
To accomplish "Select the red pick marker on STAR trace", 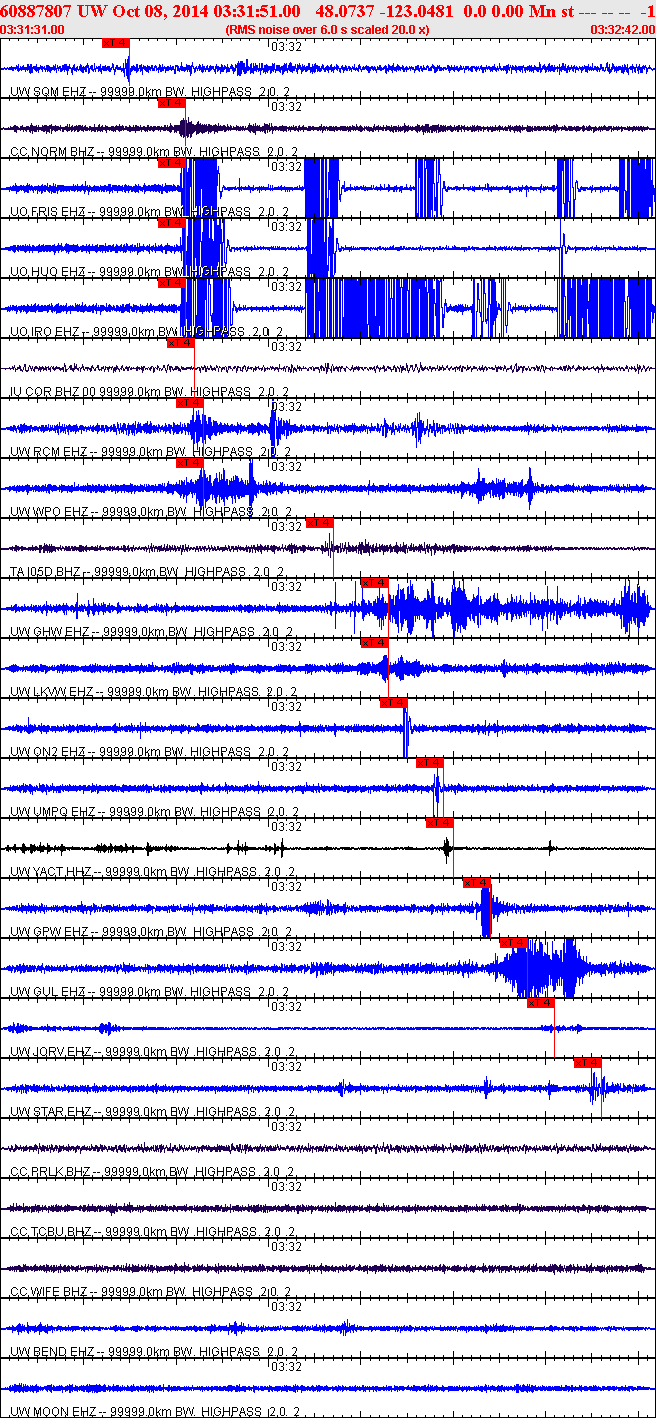I will click(x=587, y=1062).
